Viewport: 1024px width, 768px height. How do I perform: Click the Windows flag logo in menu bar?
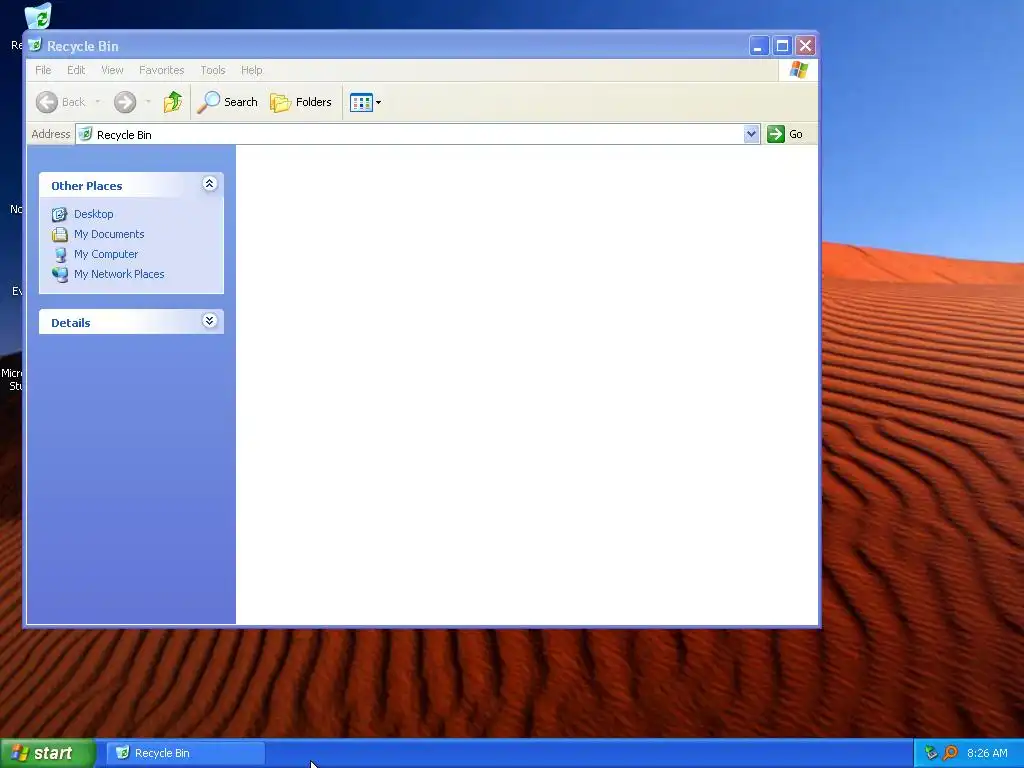(x=799, y=70)
